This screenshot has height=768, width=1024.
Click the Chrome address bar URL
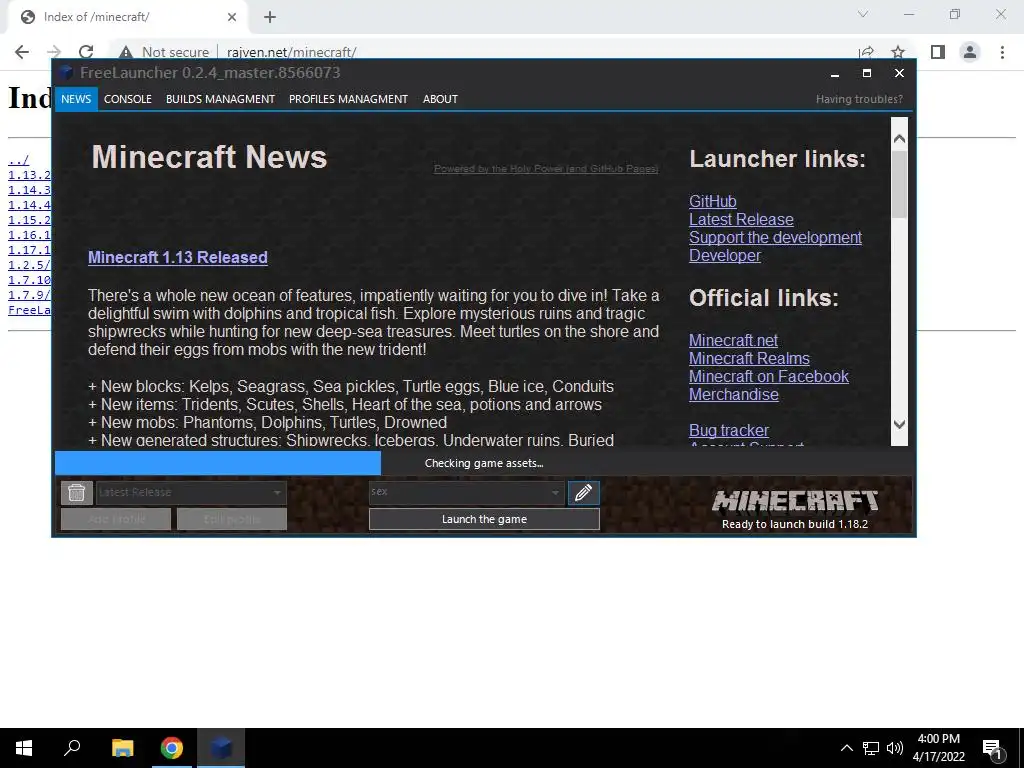292,52
